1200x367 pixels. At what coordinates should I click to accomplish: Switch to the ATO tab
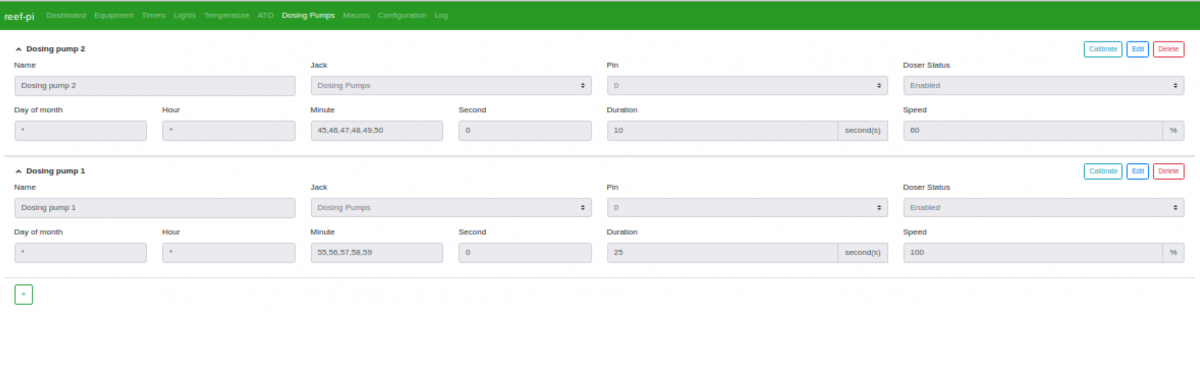click(266, 15)
